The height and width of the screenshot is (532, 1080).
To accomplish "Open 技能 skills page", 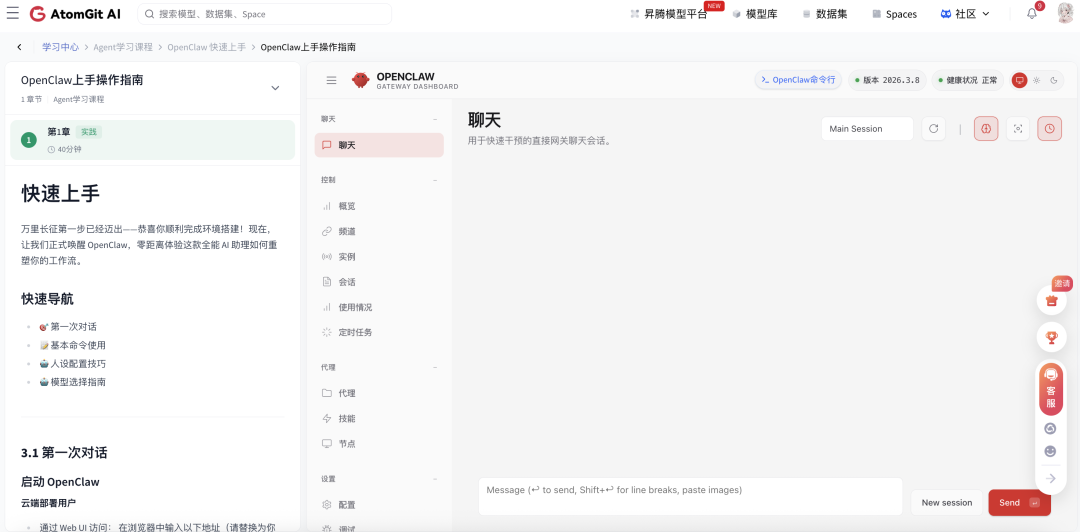I will pos(379,418).
